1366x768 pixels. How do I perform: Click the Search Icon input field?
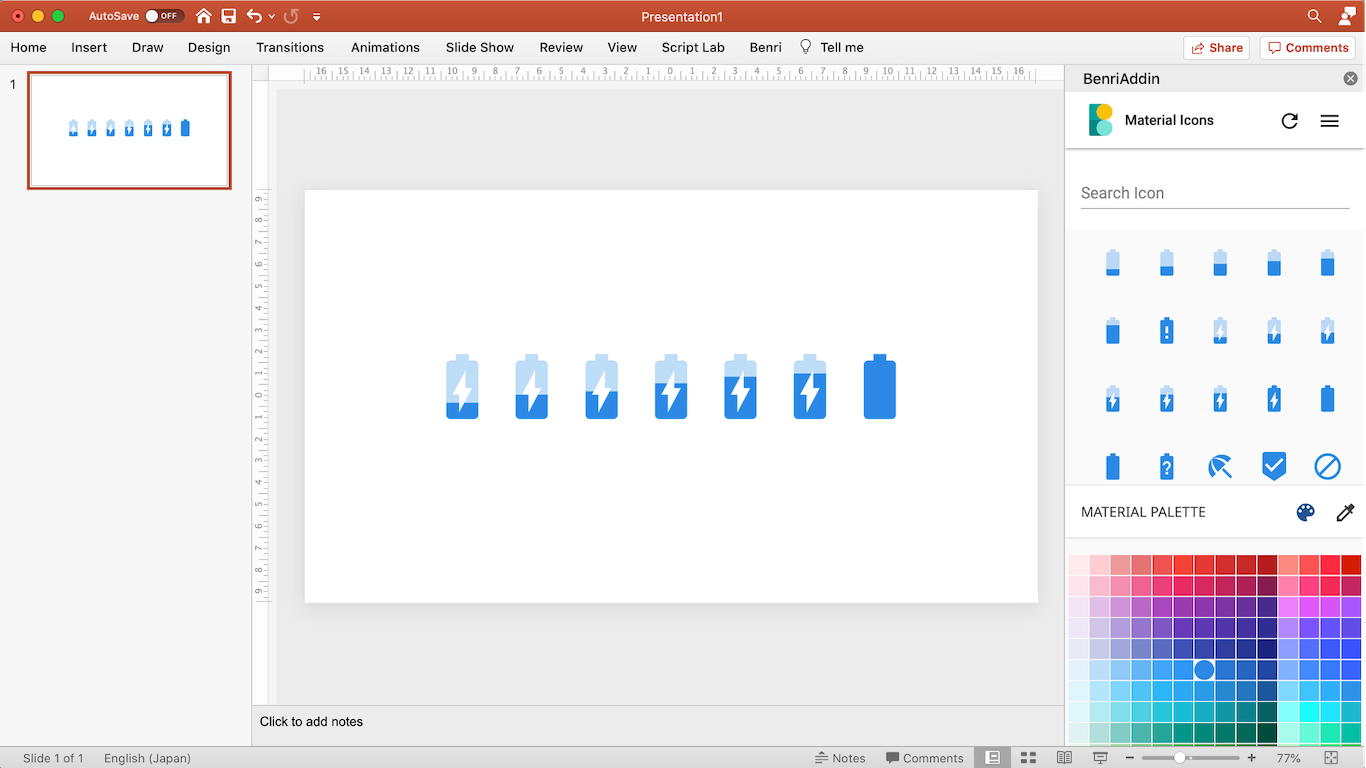point(1214,193)
